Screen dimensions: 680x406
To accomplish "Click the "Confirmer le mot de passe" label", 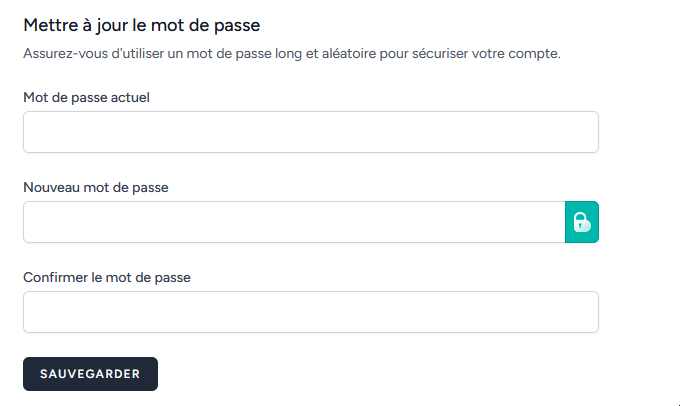I will [x=106, y=277].
